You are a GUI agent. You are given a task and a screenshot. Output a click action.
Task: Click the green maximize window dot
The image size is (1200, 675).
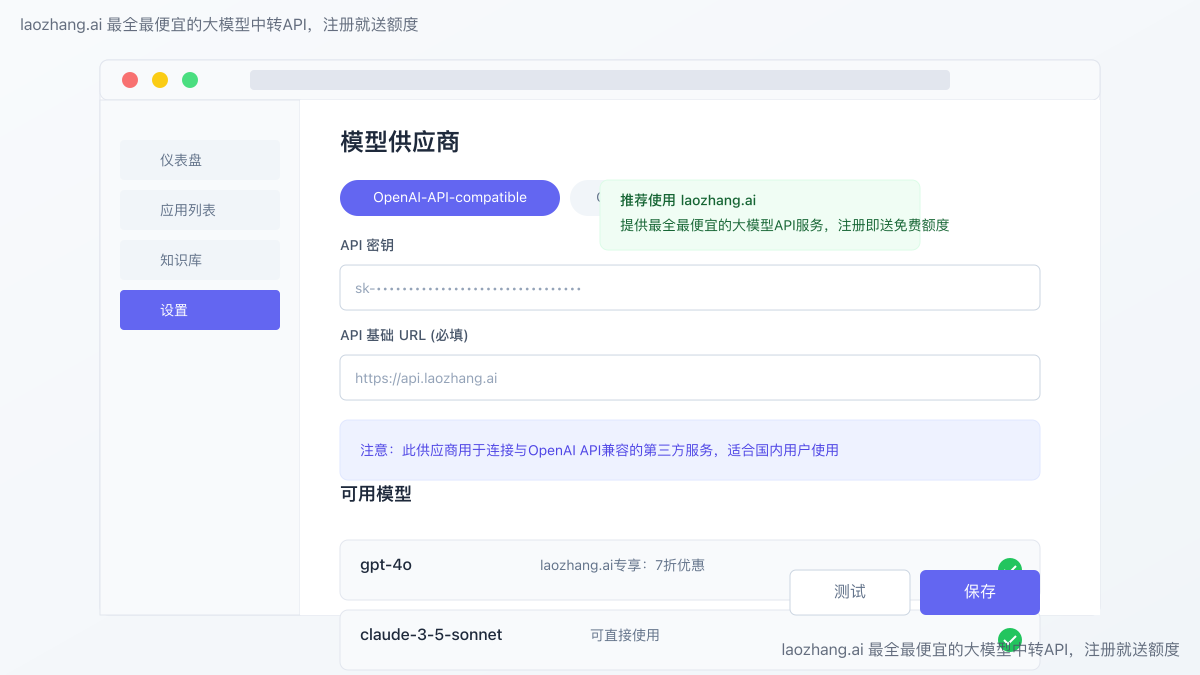click(x=190, y=80)
